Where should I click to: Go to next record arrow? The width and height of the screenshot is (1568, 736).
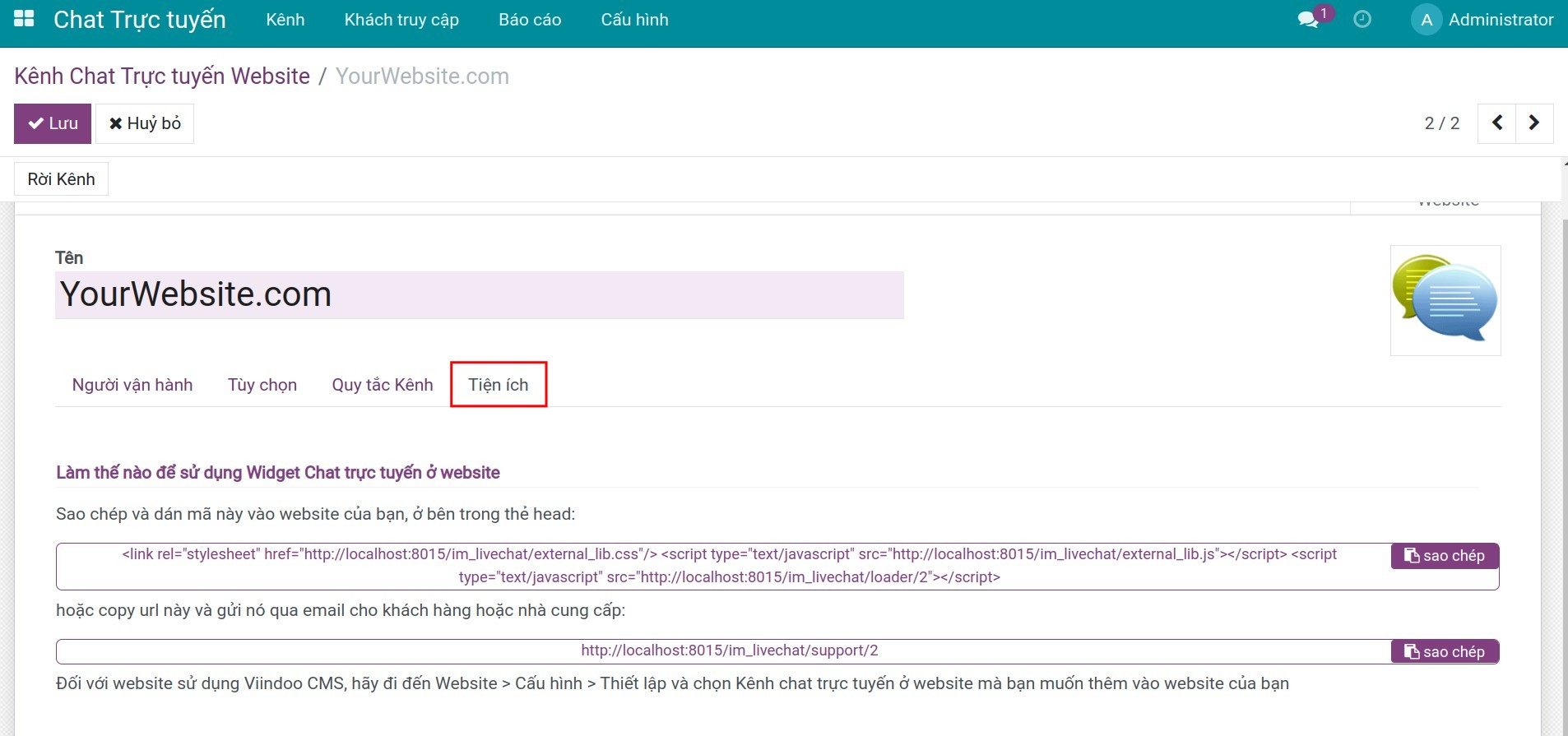point(1534,123)
